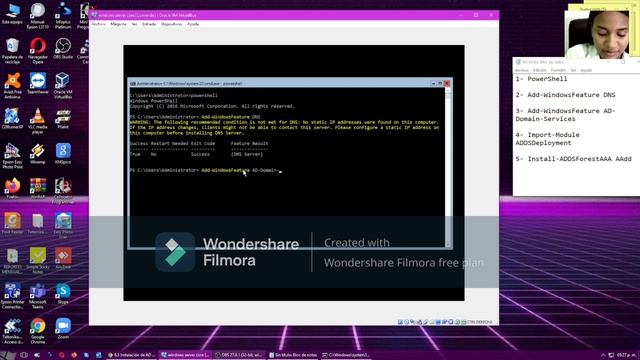640x360 pixels.
Task: Open Formato menu in Notepad window
Action: tap(558, 70)
